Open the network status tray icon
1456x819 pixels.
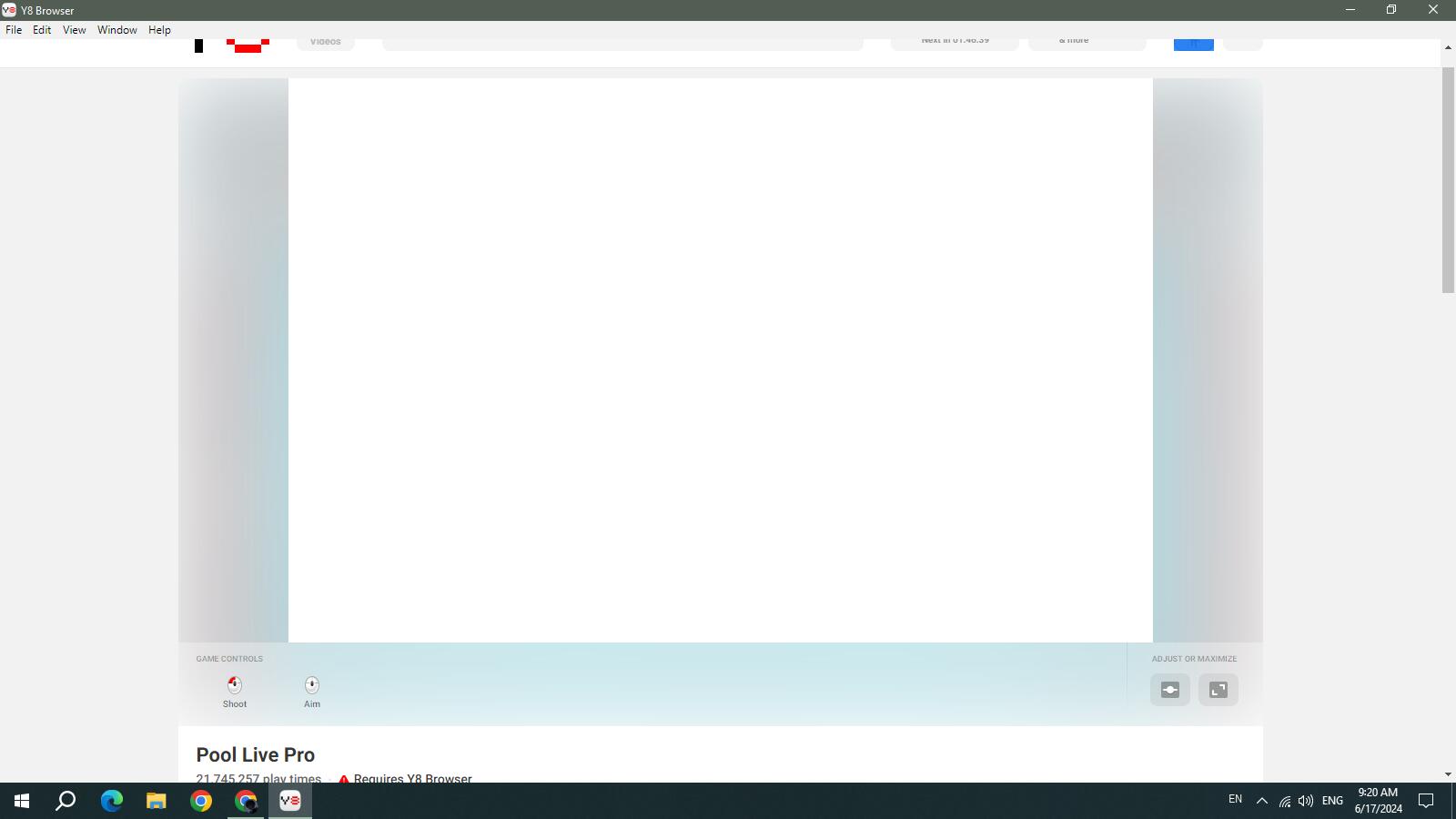(x=1284, y=801)
